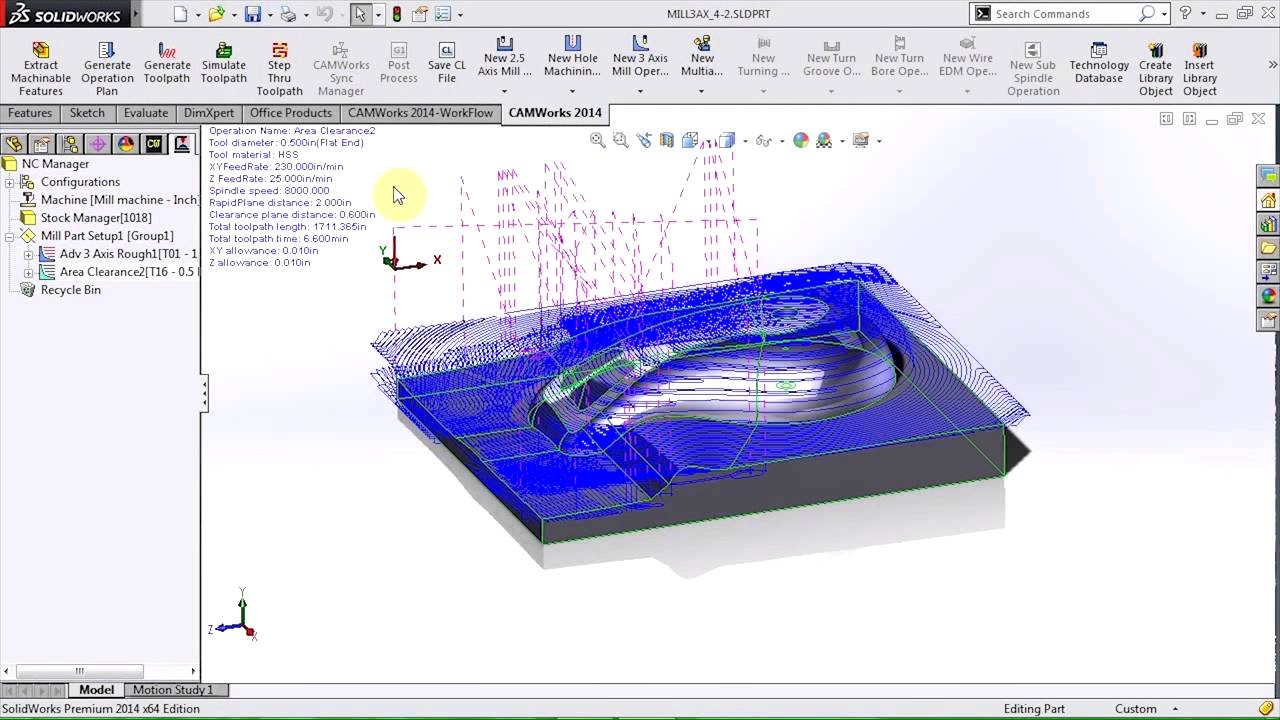Create a New 2.5 Axis Mill operation
The height and width of the screenshot is (720, 1280).
(x=505, y=58)
